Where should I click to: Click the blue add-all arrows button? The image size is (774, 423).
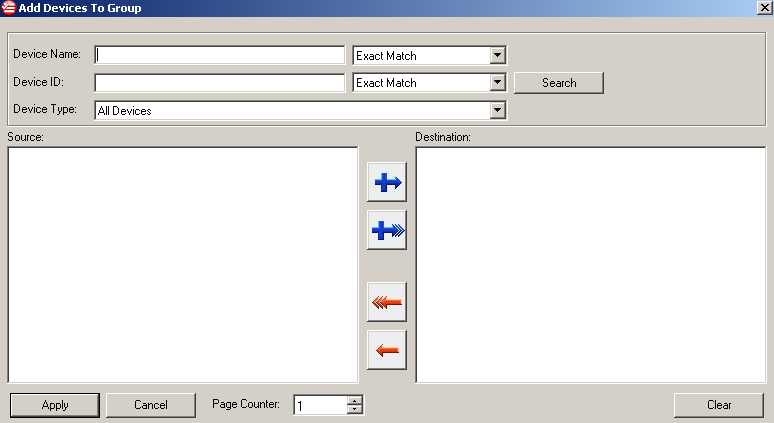[386, 230]
